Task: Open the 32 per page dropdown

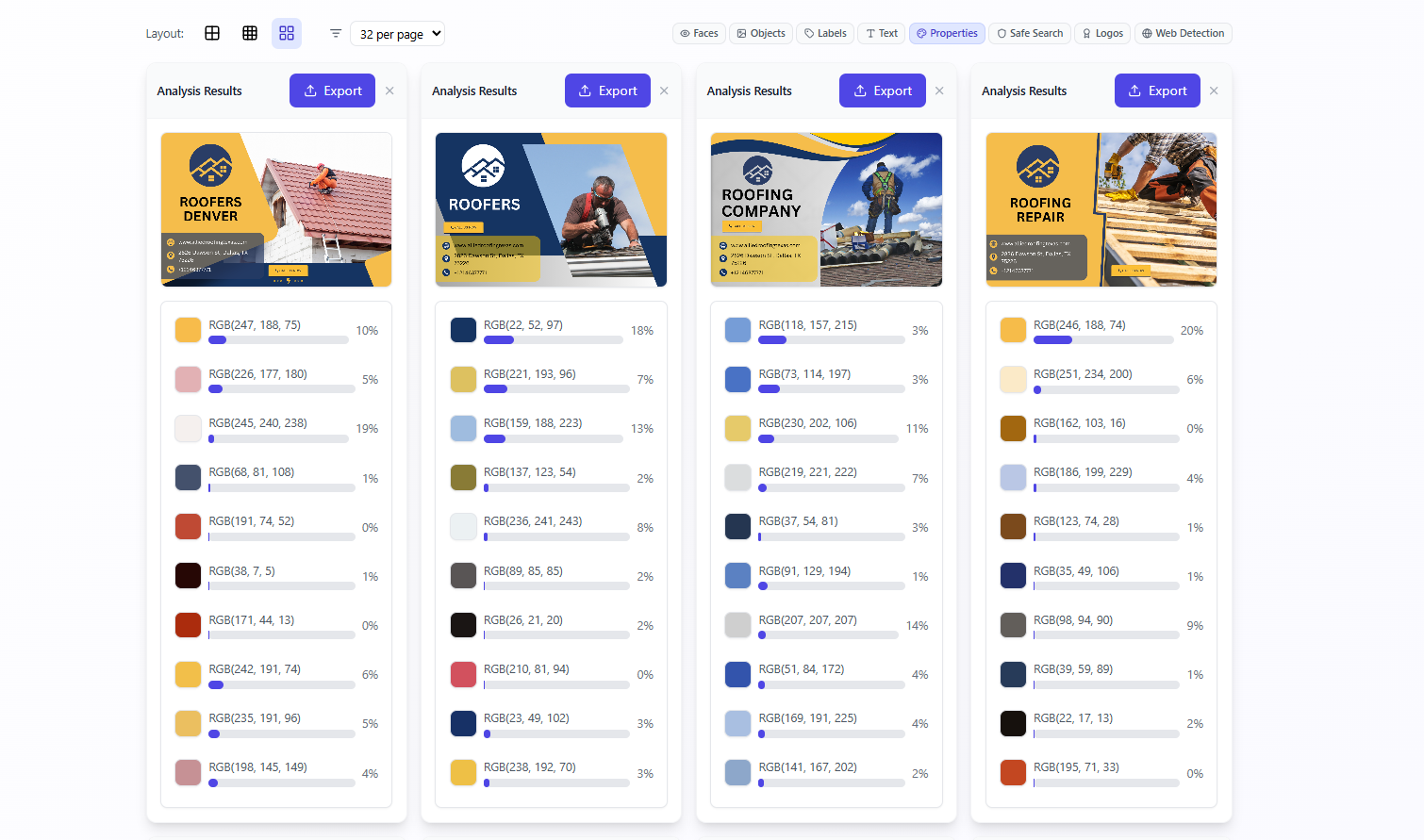Action: point(397,34)
